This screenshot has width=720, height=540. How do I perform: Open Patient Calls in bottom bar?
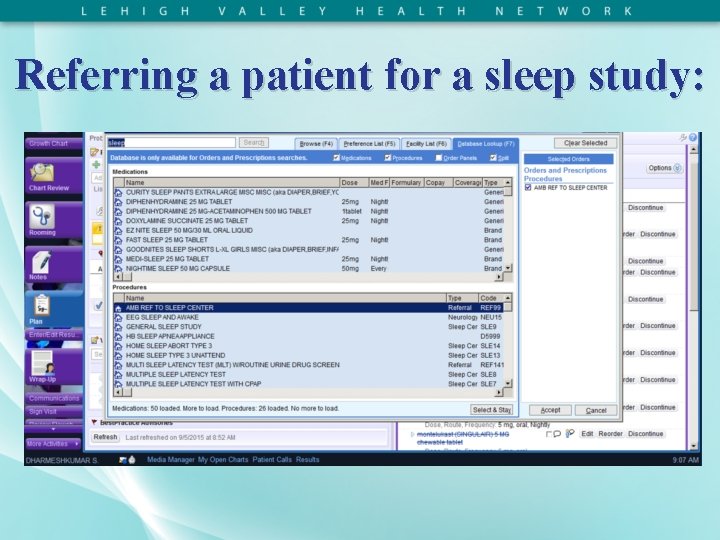pos(272,460)
